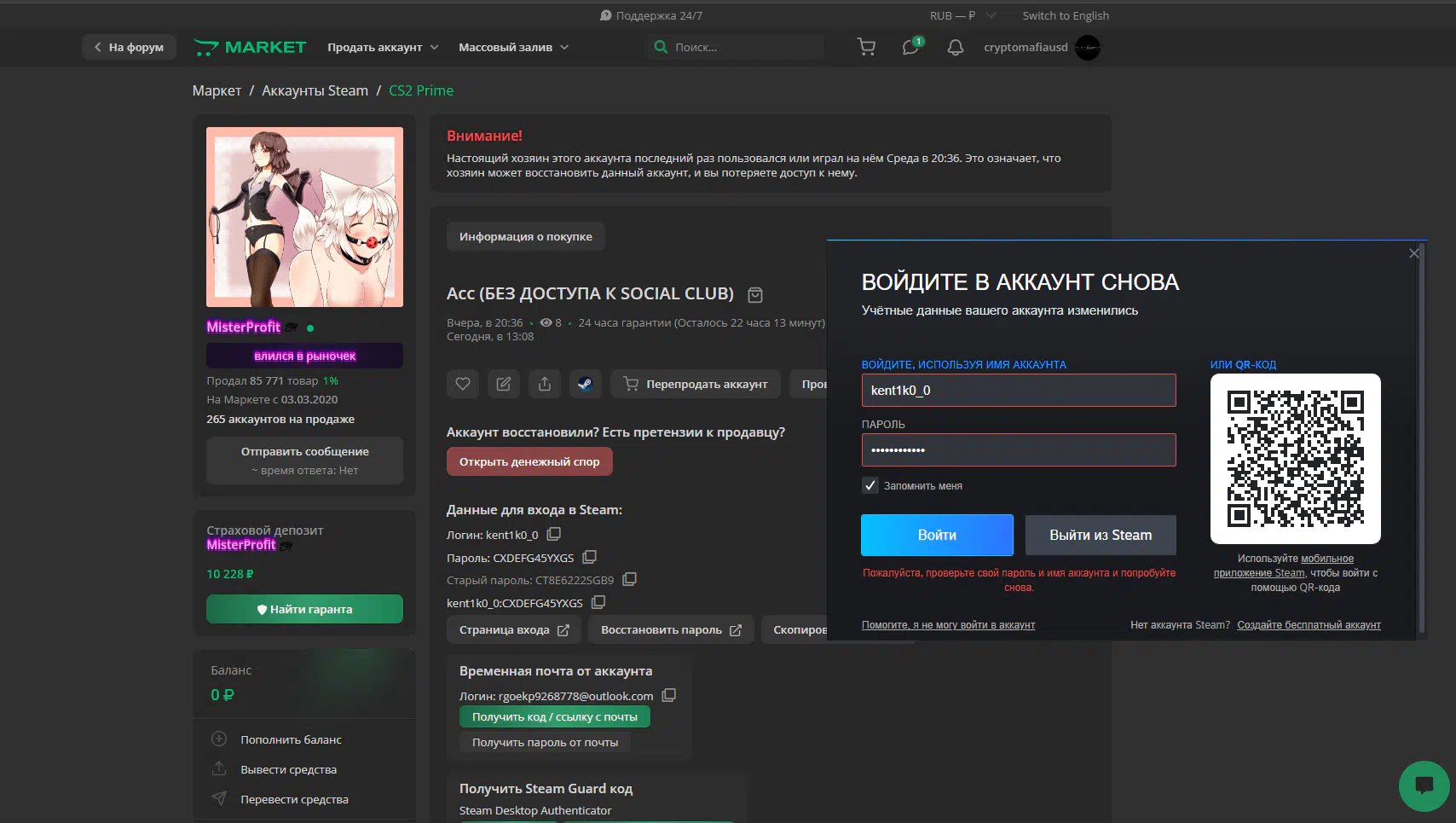The image size is (1456, 823).
Task: Copy the login kent1k0_0
Action: [x=554, y=534]
